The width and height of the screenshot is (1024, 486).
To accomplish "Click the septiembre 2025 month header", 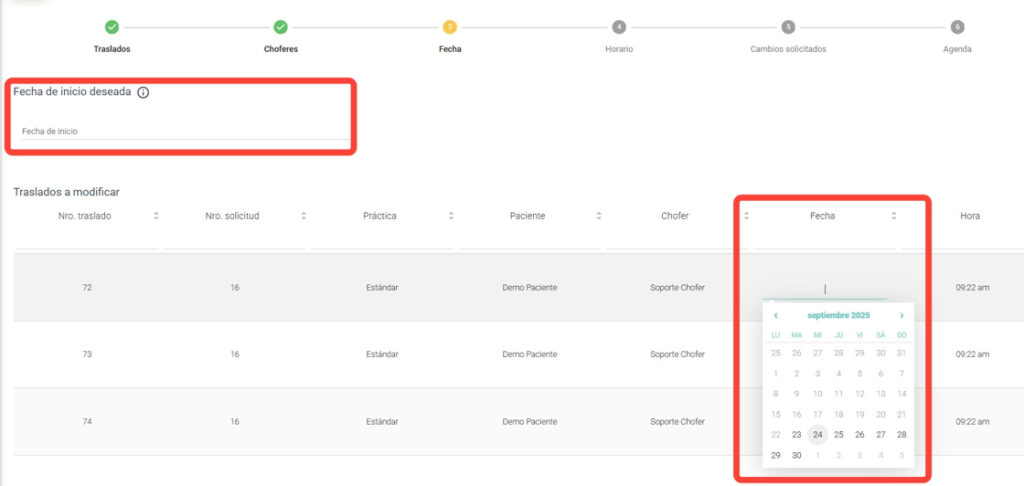I will [x=839, y=316].
